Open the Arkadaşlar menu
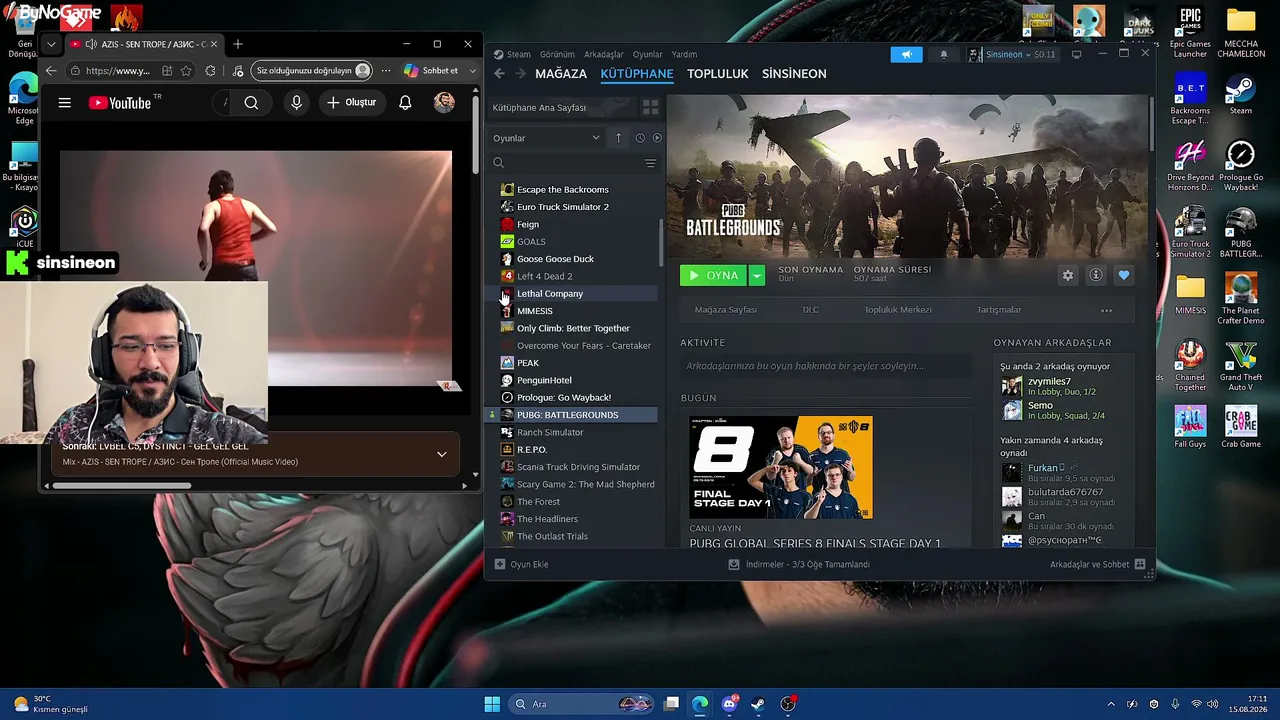1280x720 pixels. (x=604, y=54)
